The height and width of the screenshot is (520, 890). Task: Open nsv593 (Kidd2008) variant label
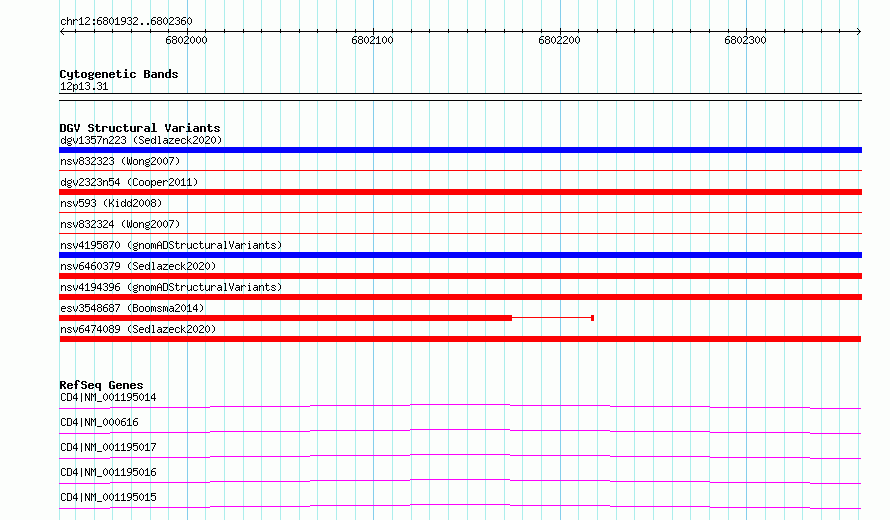point(111,203)
